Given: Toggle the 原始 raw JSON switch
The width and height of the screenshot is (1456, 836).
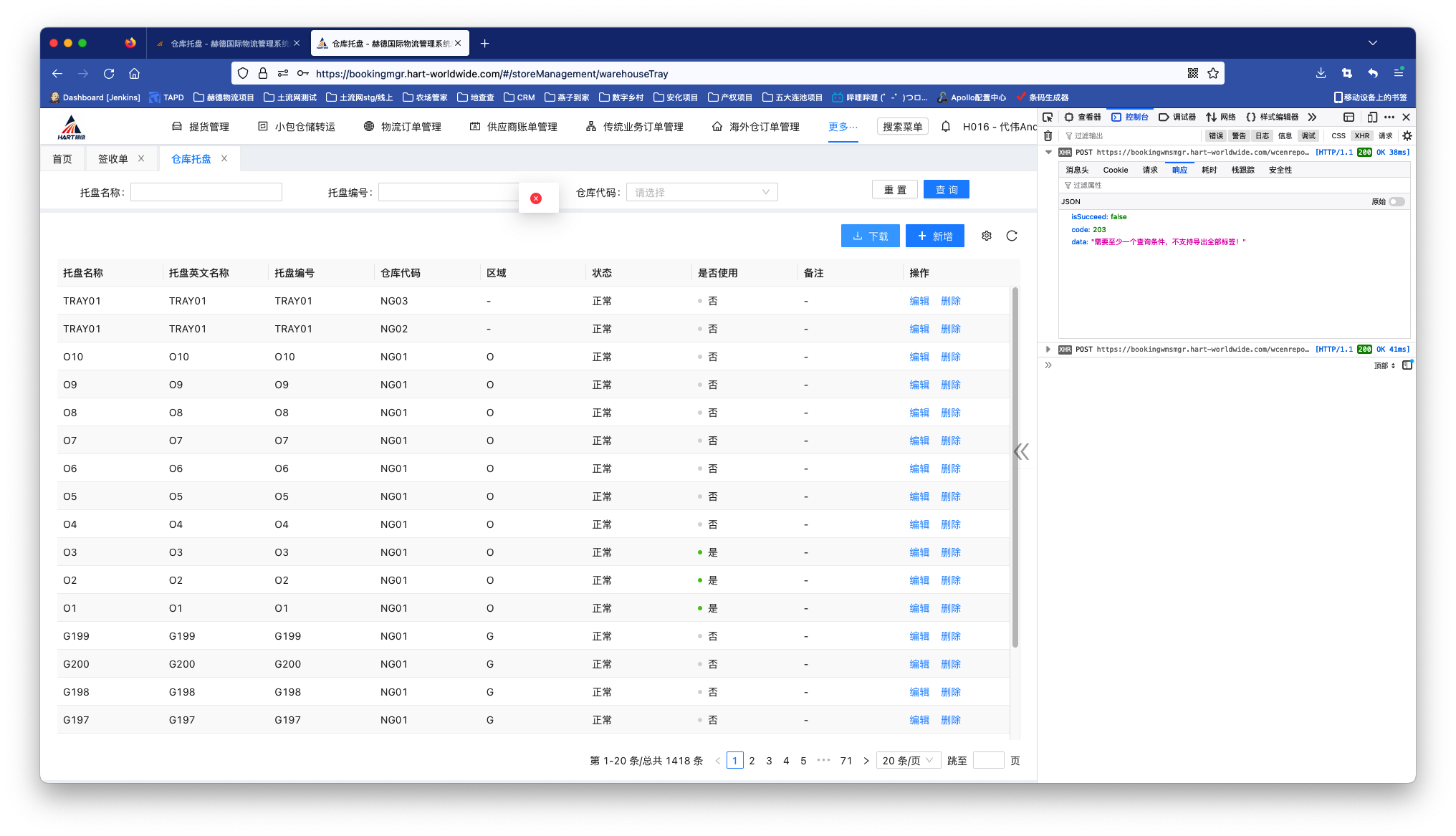Looking at the screenshot, I should tap(1397, 201).
